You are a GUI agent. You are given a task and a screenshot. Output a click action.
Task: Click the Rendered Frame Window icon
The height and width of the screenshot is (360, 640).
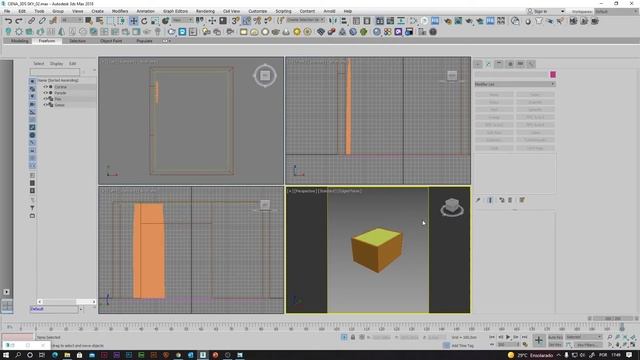(458, 21)
